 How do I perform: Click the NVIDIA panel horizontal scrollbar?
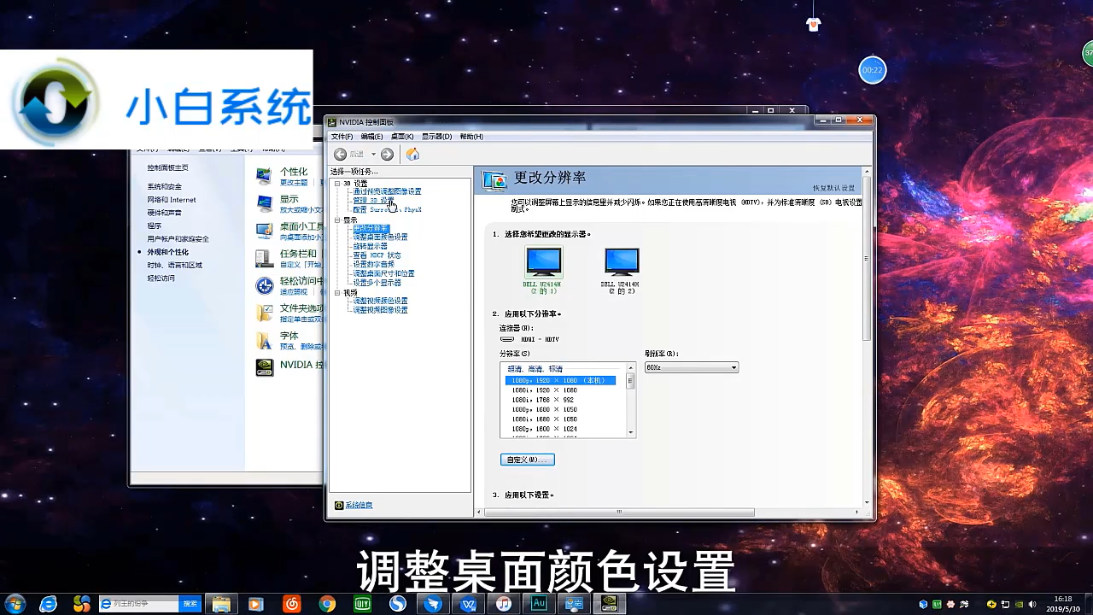(x=619, y=512)
